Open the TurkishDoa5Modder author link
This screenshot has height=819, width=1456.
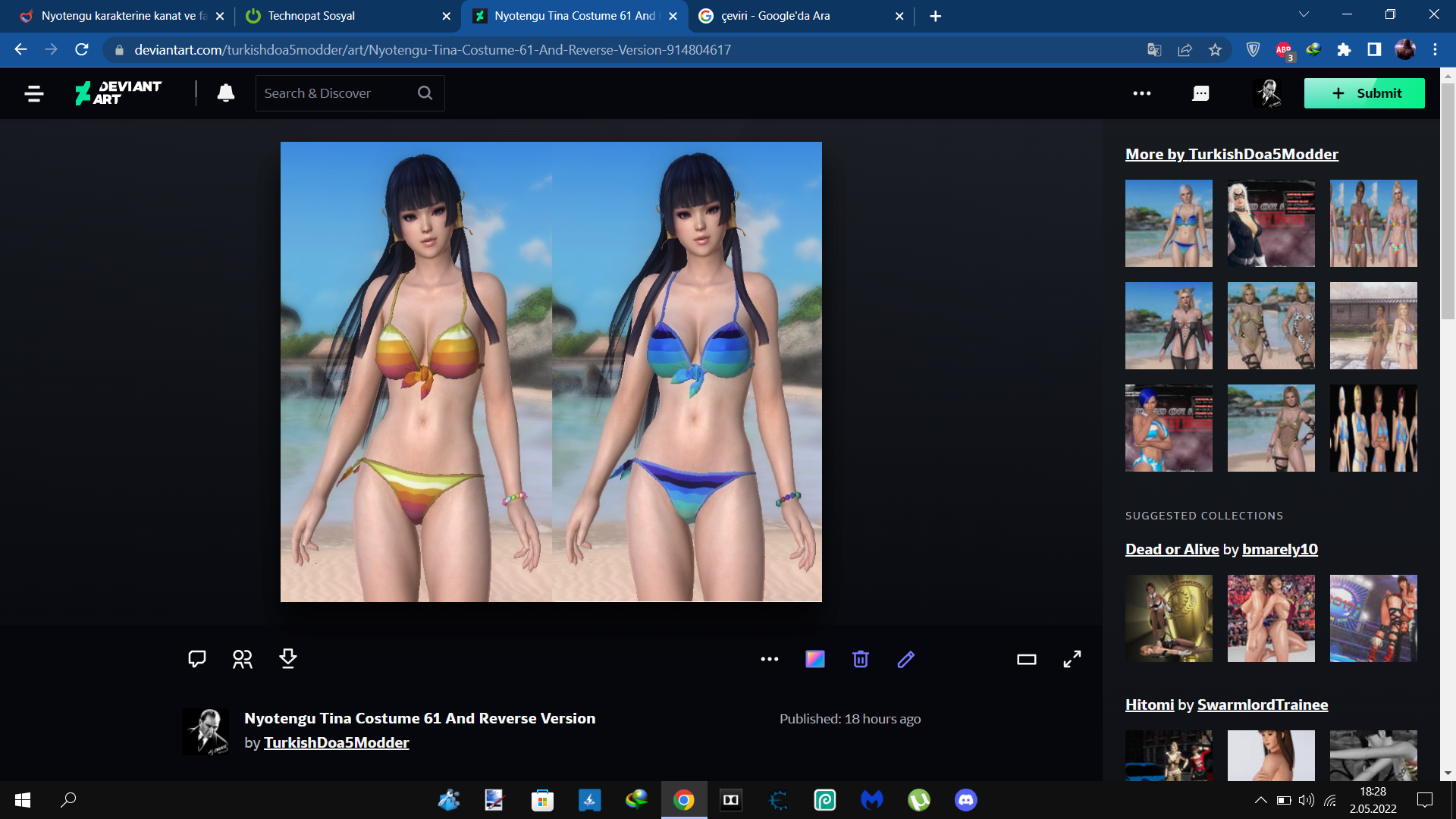336,742
